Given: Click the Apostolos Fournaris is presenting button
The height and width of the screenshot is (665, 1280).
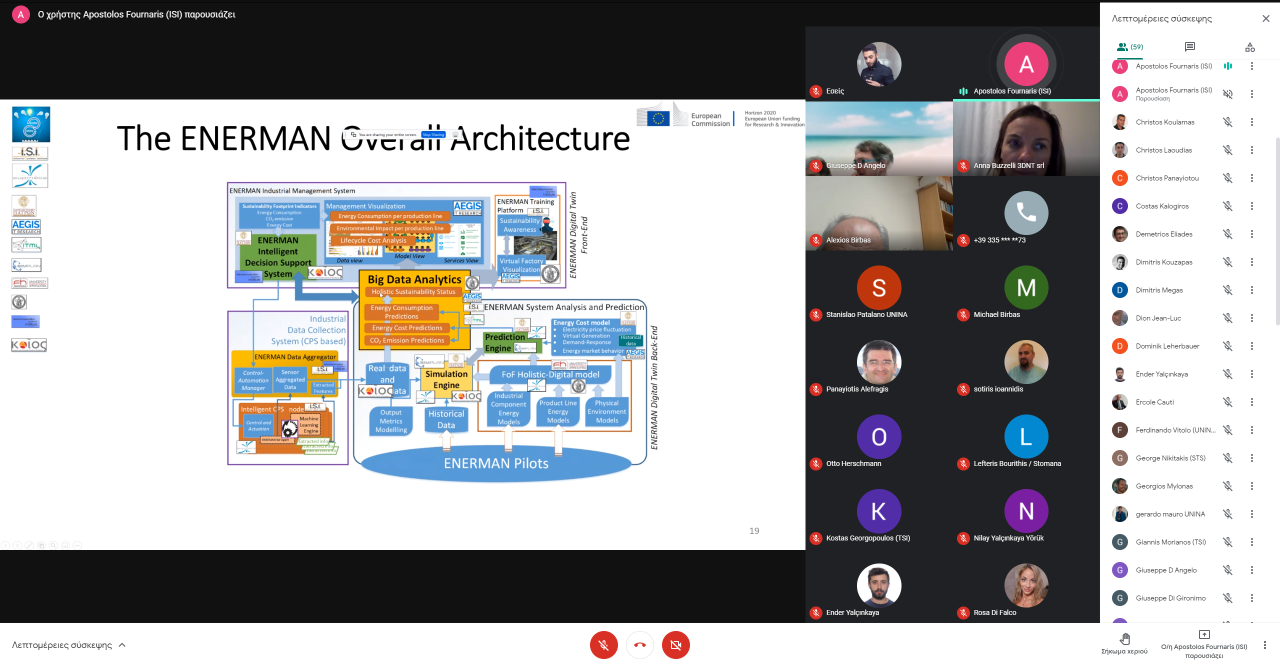Looking at the screenshot, I should click(x=1203, y=641).
